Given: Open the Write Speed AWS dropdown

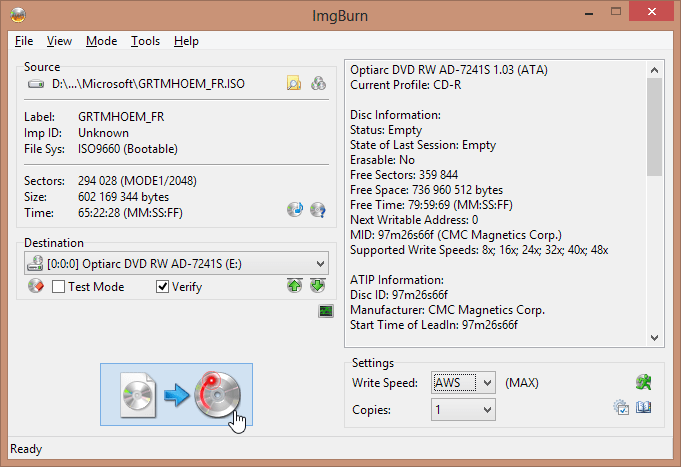Looking at the screenshot, I should 463,383.
